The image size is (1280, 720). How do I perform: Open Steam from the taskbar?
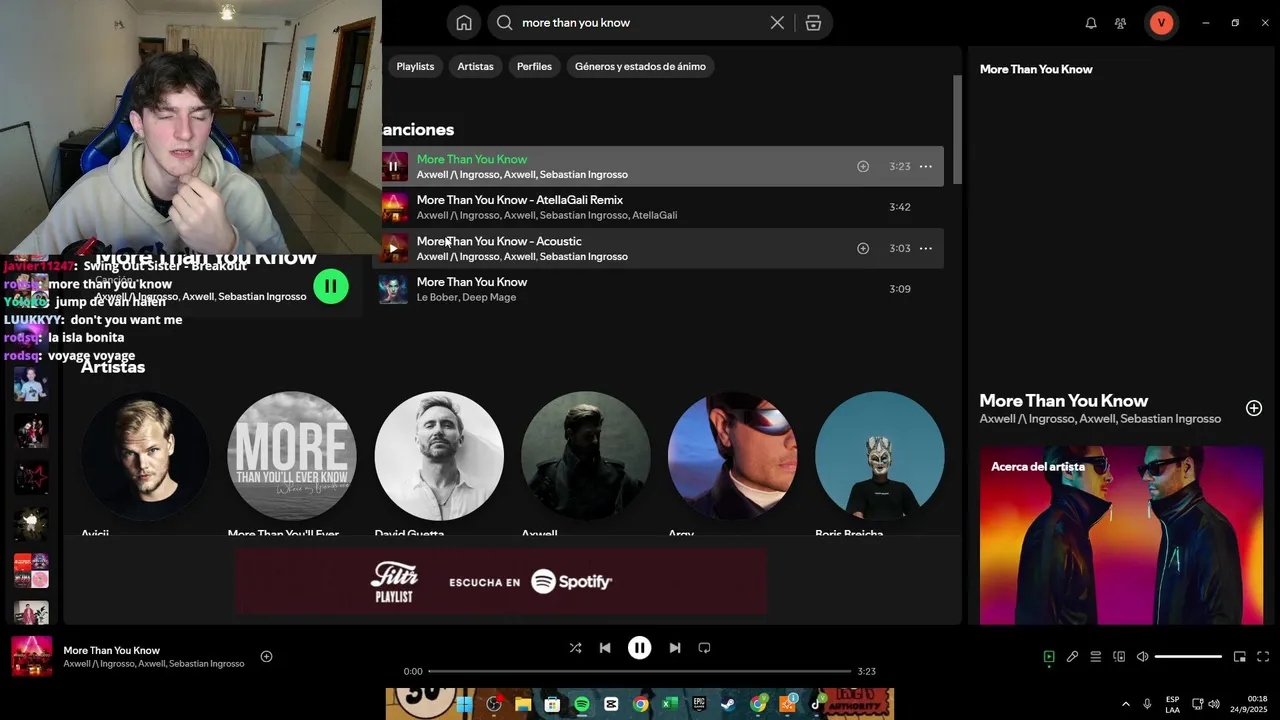click(x=728, y=704)
